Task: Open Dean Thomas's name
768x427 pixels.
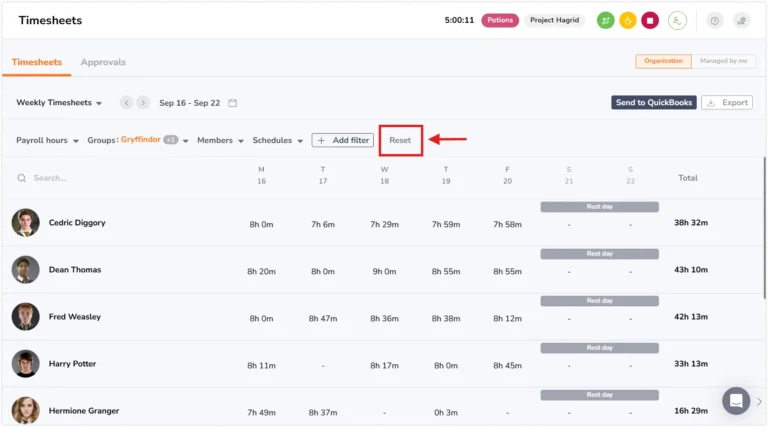Action: click(75, 270)
